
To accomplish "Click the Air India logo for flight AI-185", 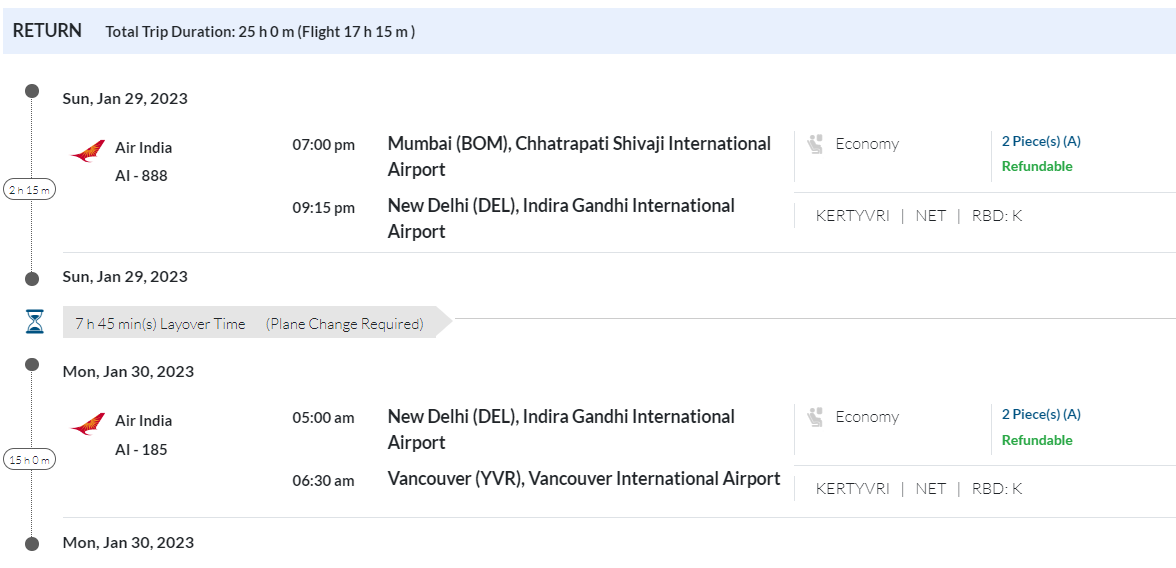I will tap(88, 424).
